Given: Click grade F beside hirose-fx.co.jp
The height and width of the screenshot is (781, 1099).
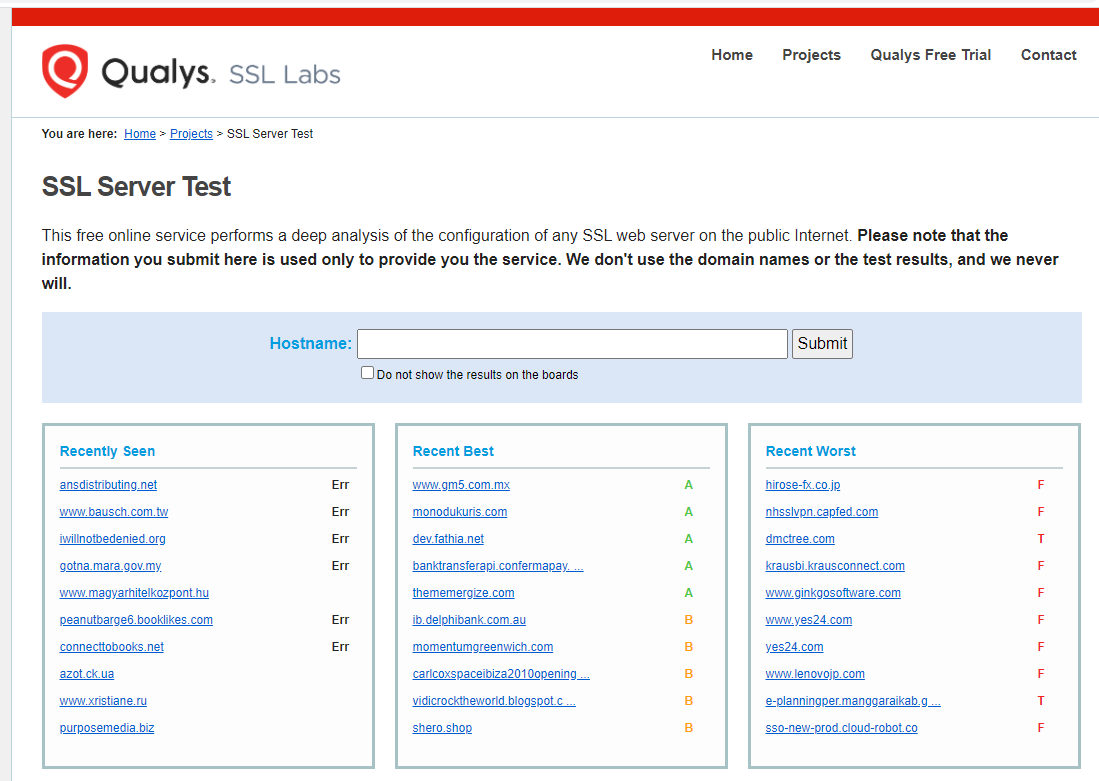Looking at the screenshot, I should (1041, 484).
